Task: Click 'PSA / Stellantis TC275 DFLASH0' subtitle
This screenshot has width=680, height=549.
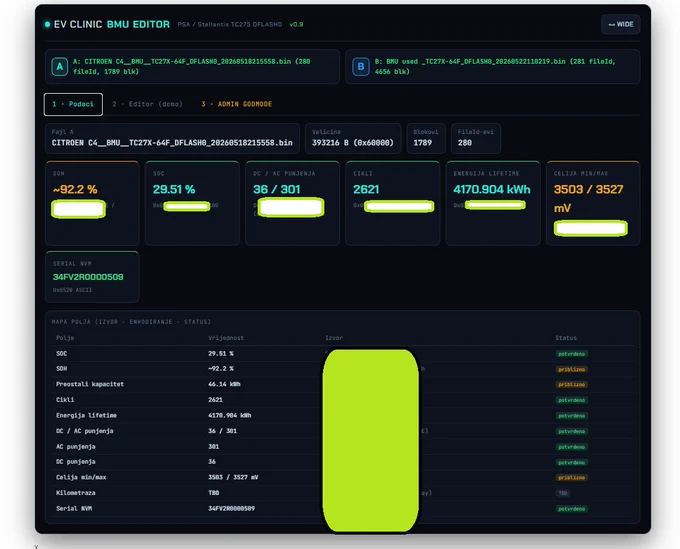Action: pyautogui.click(x=229, y=25)
